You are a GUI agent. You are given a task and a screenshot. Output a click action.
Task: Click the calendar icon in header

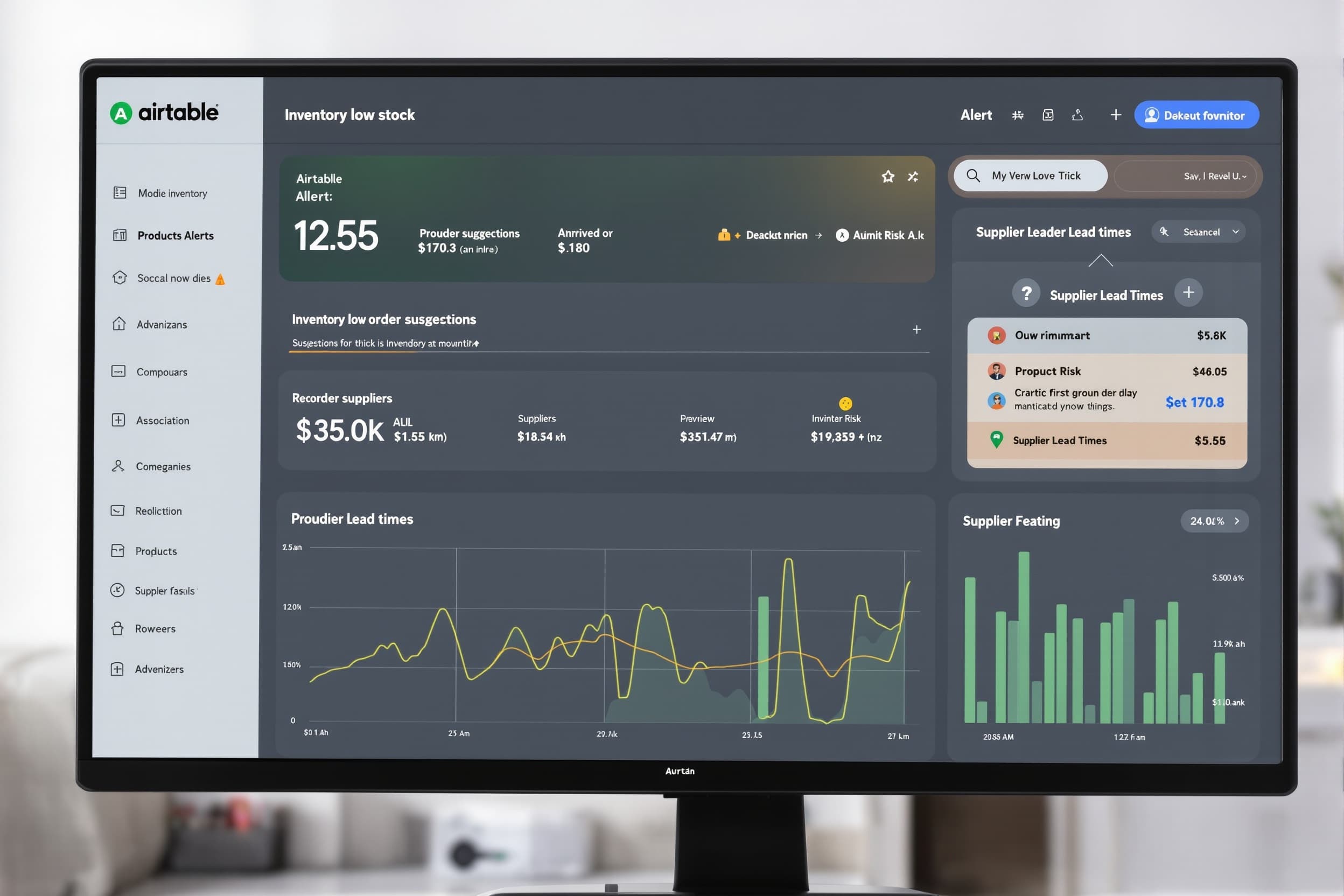(1048, 115)
